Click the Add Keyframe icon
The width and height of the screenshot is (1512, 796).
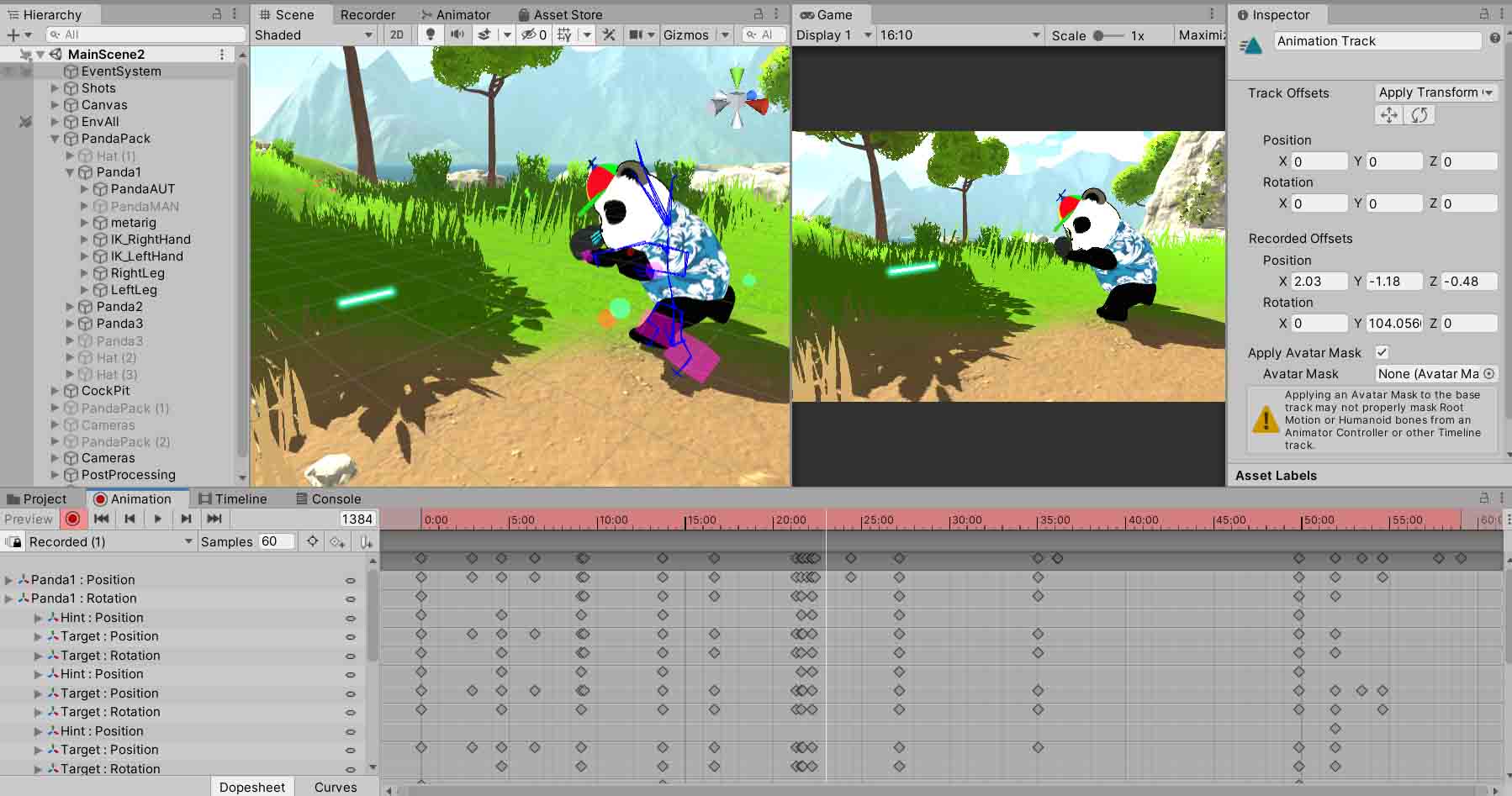(338, 542)
